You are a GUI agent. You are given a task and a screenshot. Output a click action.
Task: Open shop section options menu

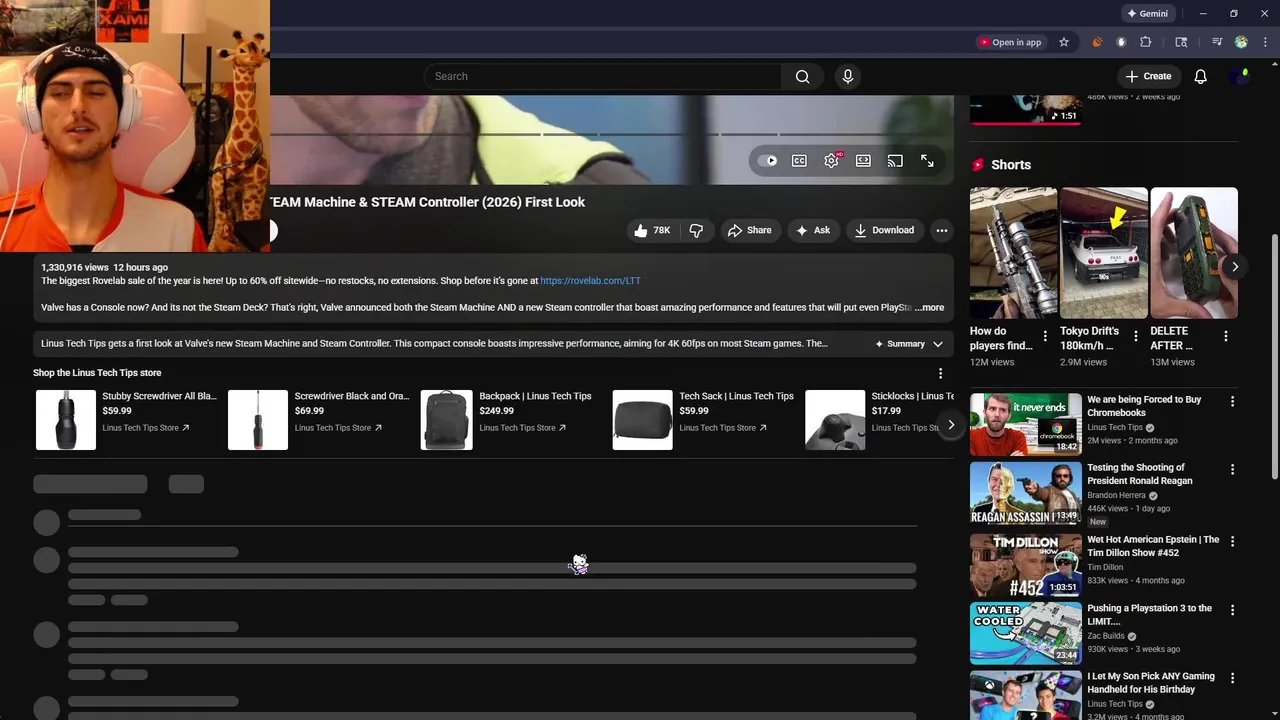pyautogui.click(x=940, y=373)
